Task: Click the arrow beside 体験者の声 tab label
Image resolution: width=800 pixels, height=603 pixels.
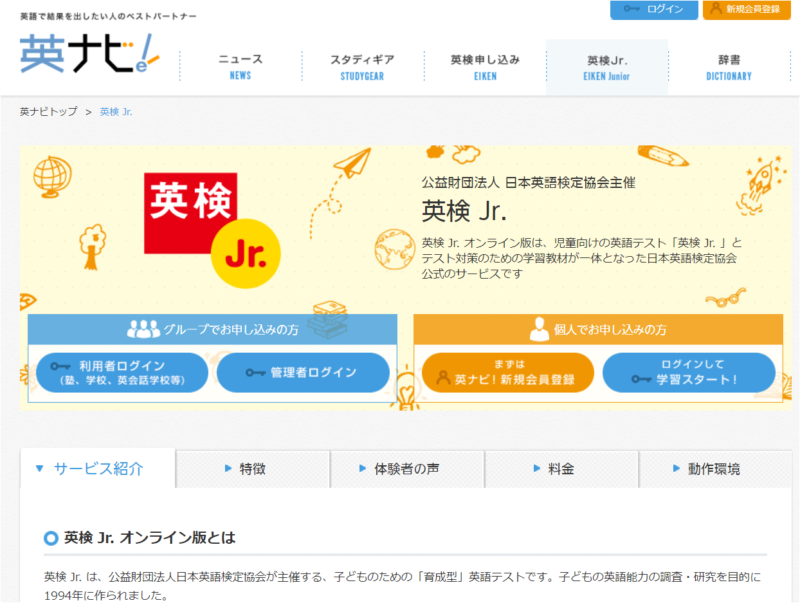Action: tap(362, 468)
